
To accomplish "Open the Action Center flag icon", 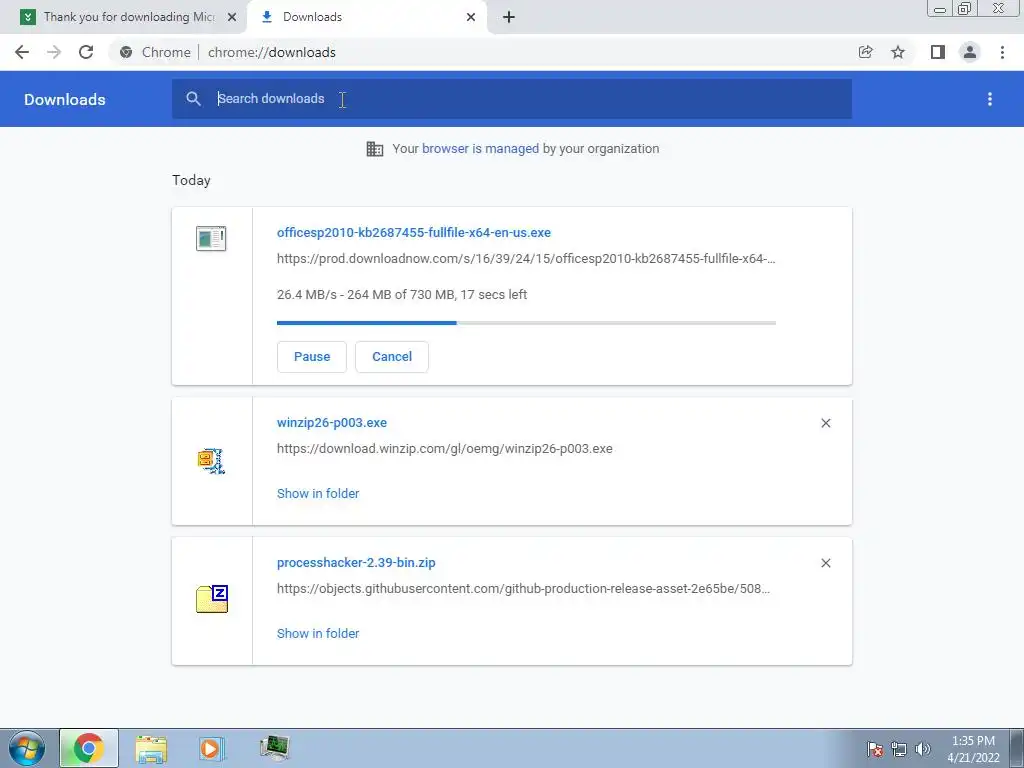I will coord(875,749).
